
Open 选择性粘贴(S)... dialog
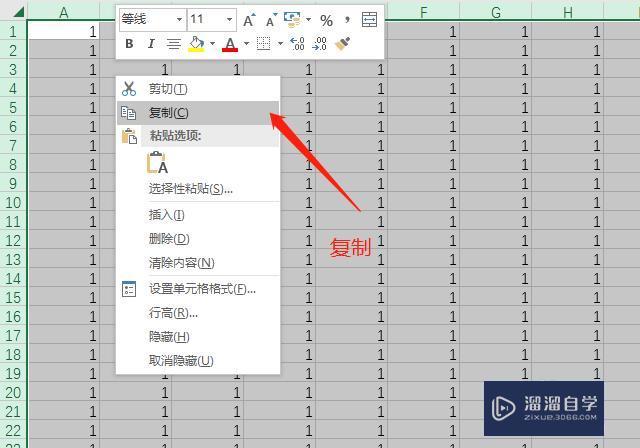point(198,189)
